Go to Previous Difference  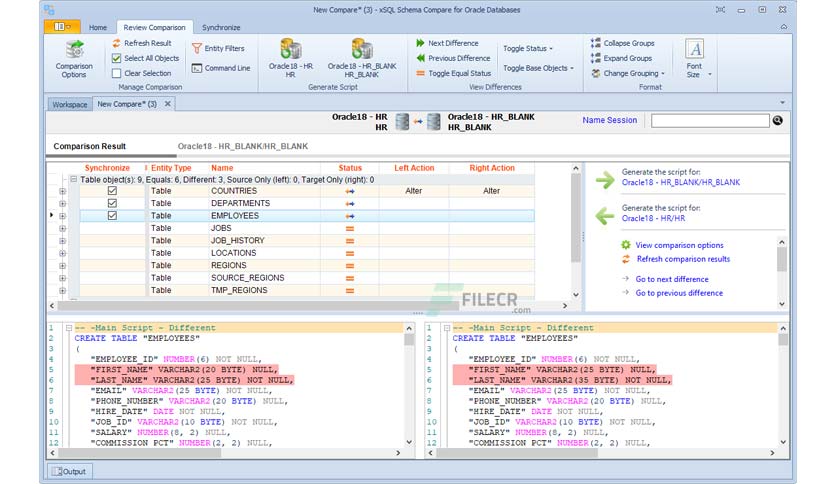tap(453, 58)
